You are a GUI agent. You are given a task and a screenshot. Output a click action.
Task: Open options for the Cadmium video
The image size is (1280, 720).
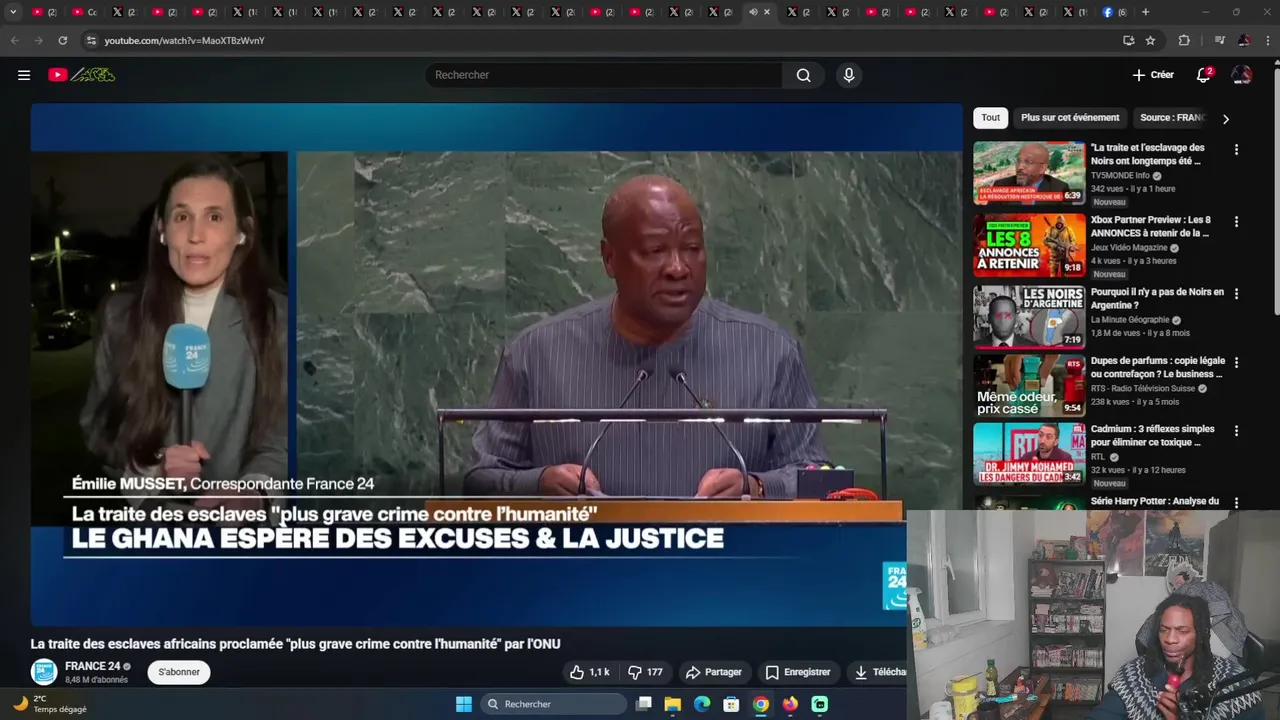point(1236,431)
